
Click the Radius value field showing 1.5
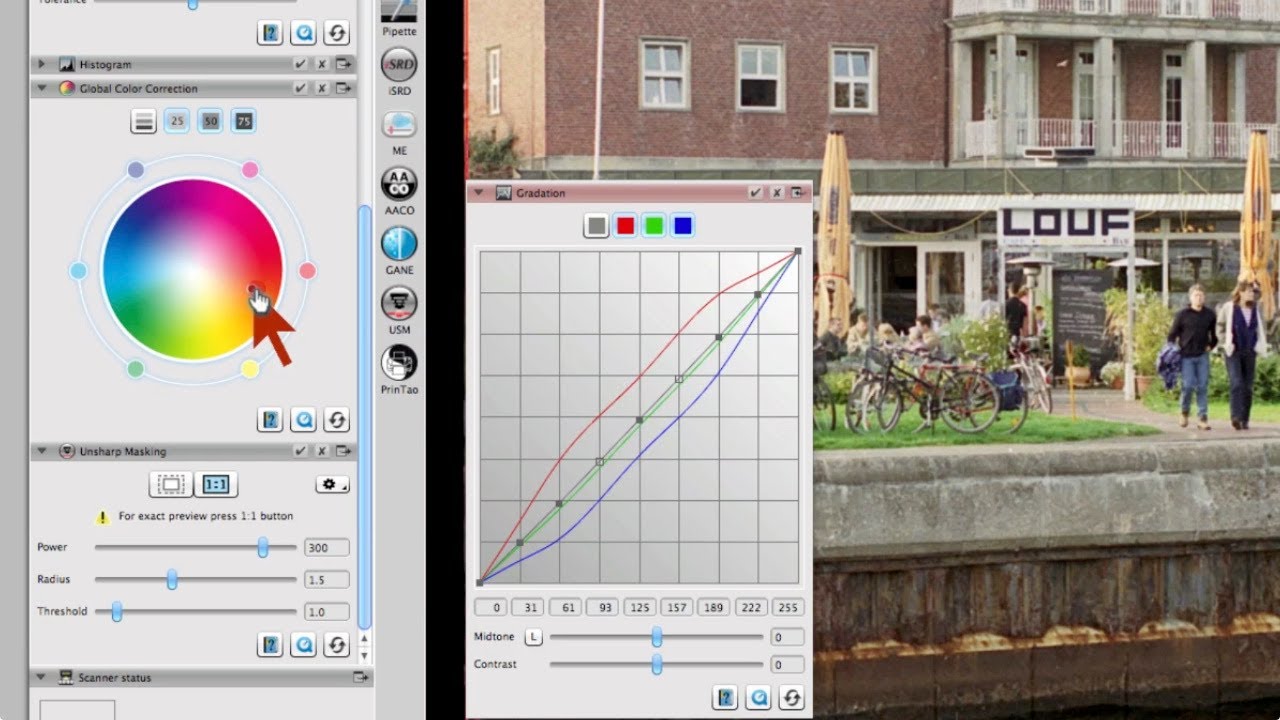click(x=327, y=579)
